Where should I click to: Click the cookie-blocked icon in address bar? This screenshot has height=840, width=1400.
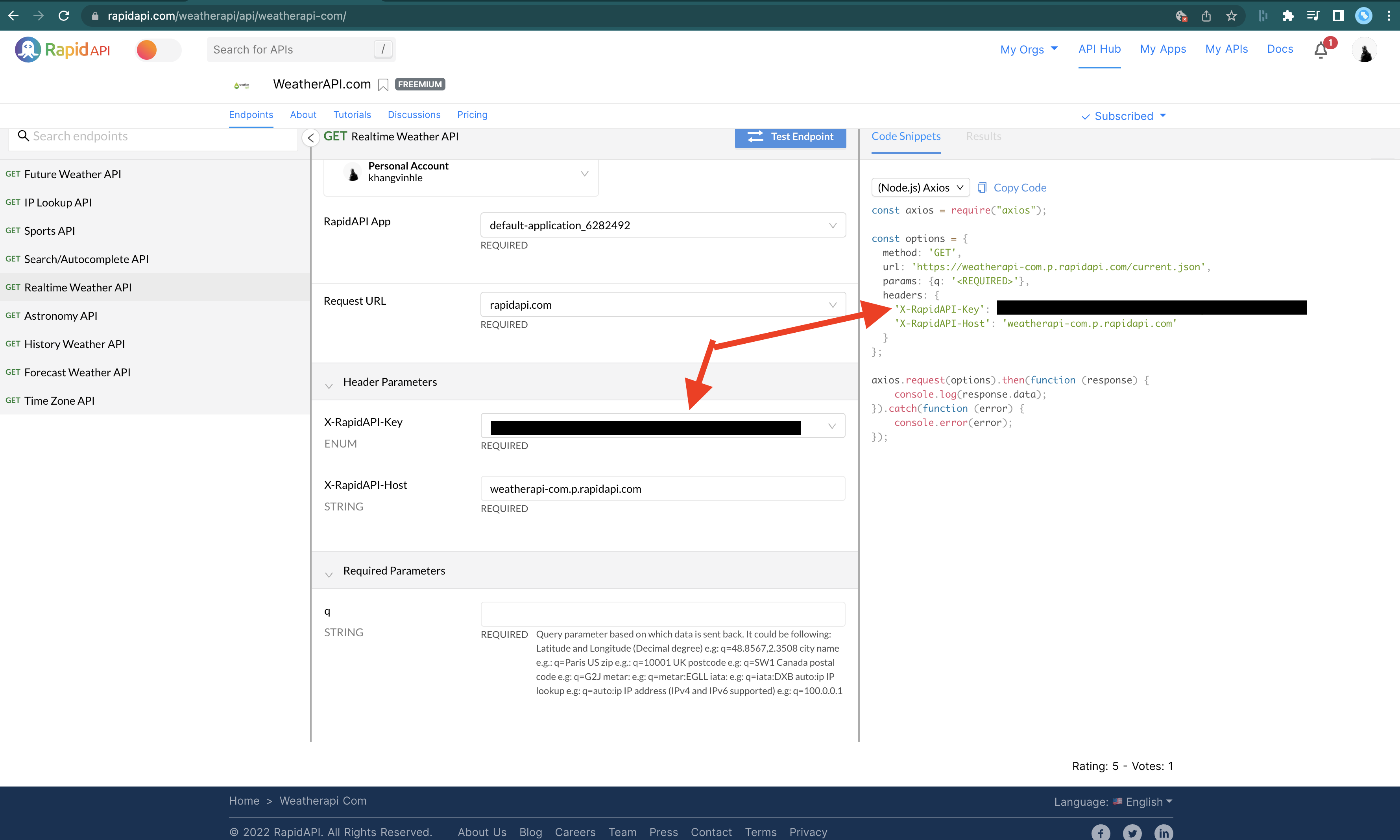pyautogui.click(x=1181, y=16)
